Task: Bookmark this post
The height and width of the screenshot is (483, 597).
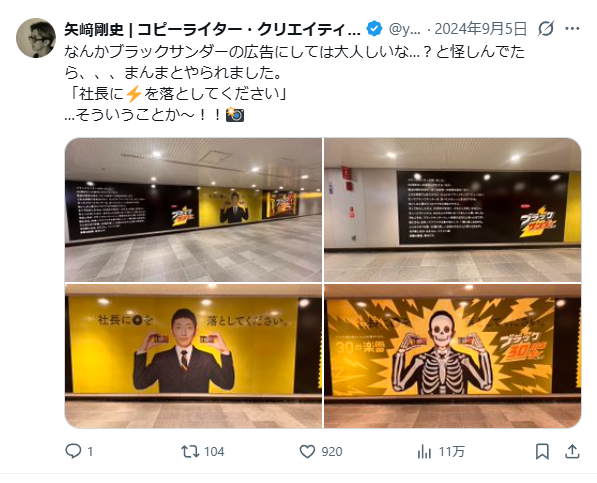Action: [542, 451]
